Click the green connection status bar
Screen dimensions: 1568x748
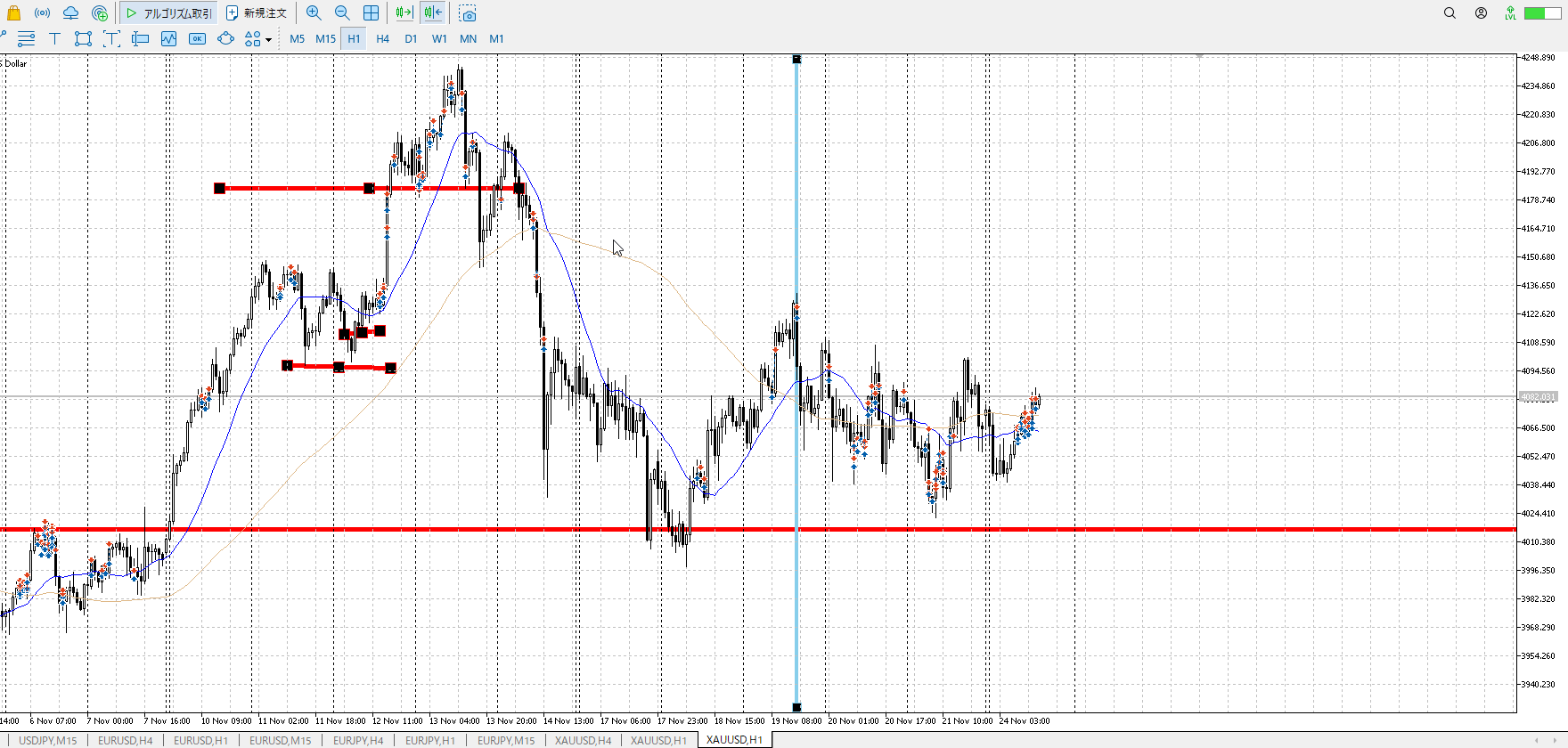pos(1540,13)
